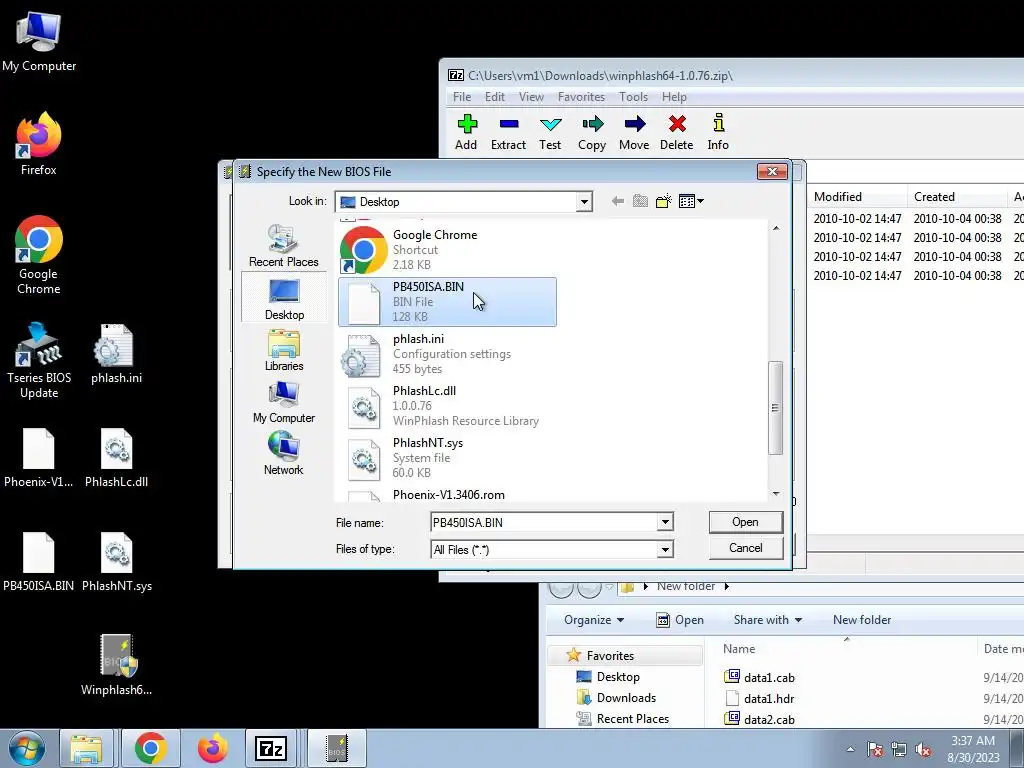Screen dimensions: 1024x768
Task: Select phlash.ini in the file list
Action: pos(447,353)
